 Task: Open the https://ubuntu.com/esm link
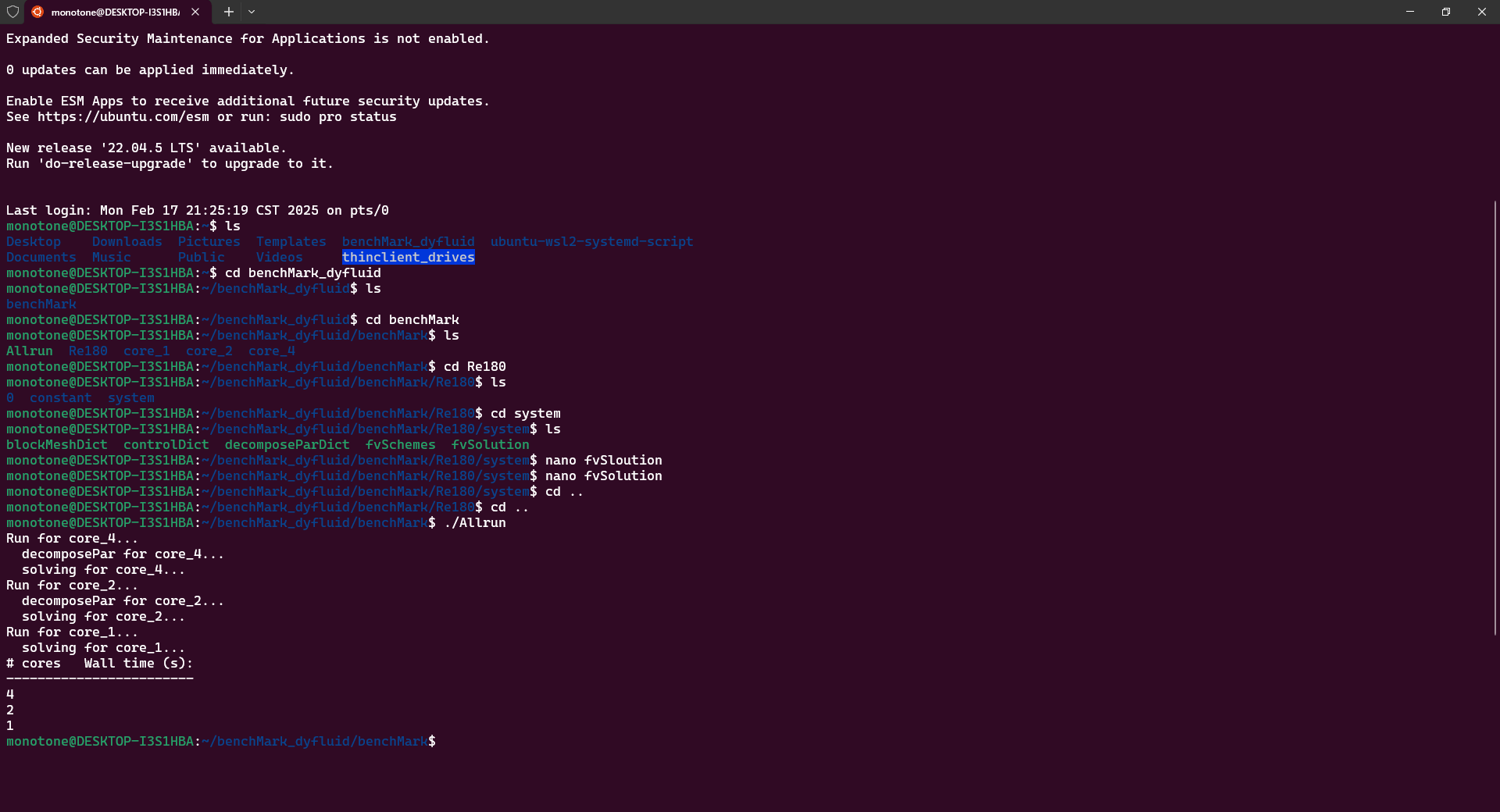123,117
